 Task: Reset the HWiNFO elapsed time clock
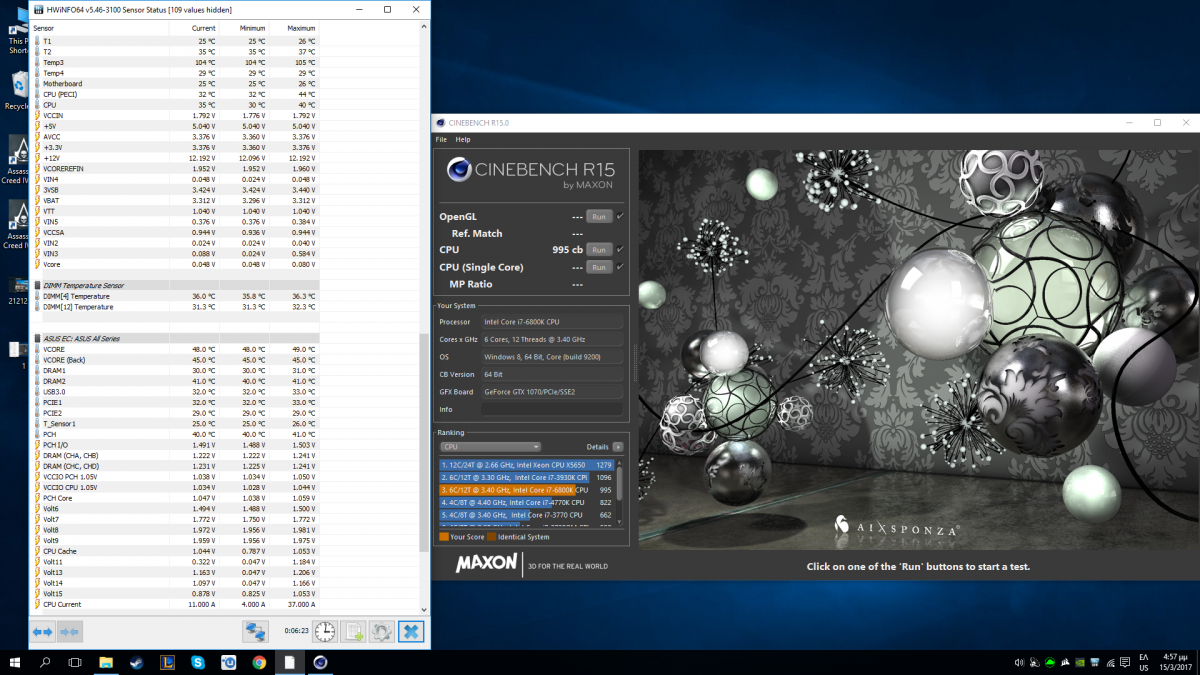[x=324, y=631]
